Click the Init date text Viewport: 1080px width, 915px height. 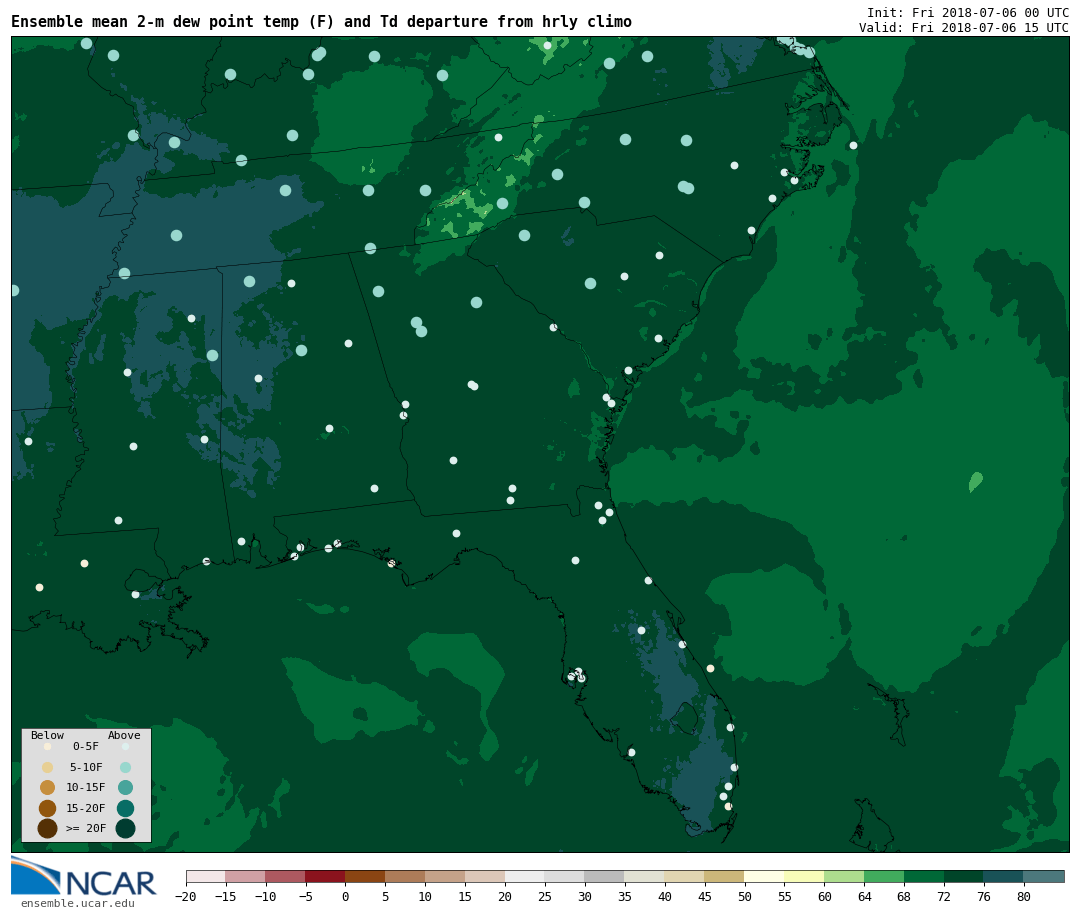pos(968,12)
